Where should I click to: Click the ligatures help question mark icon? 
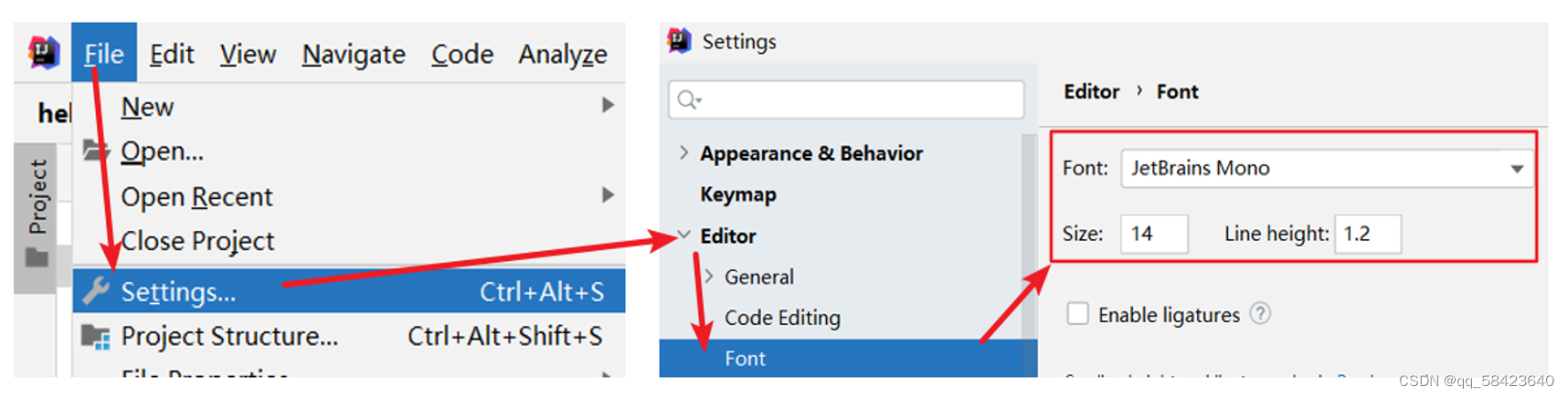point(1260,314)
